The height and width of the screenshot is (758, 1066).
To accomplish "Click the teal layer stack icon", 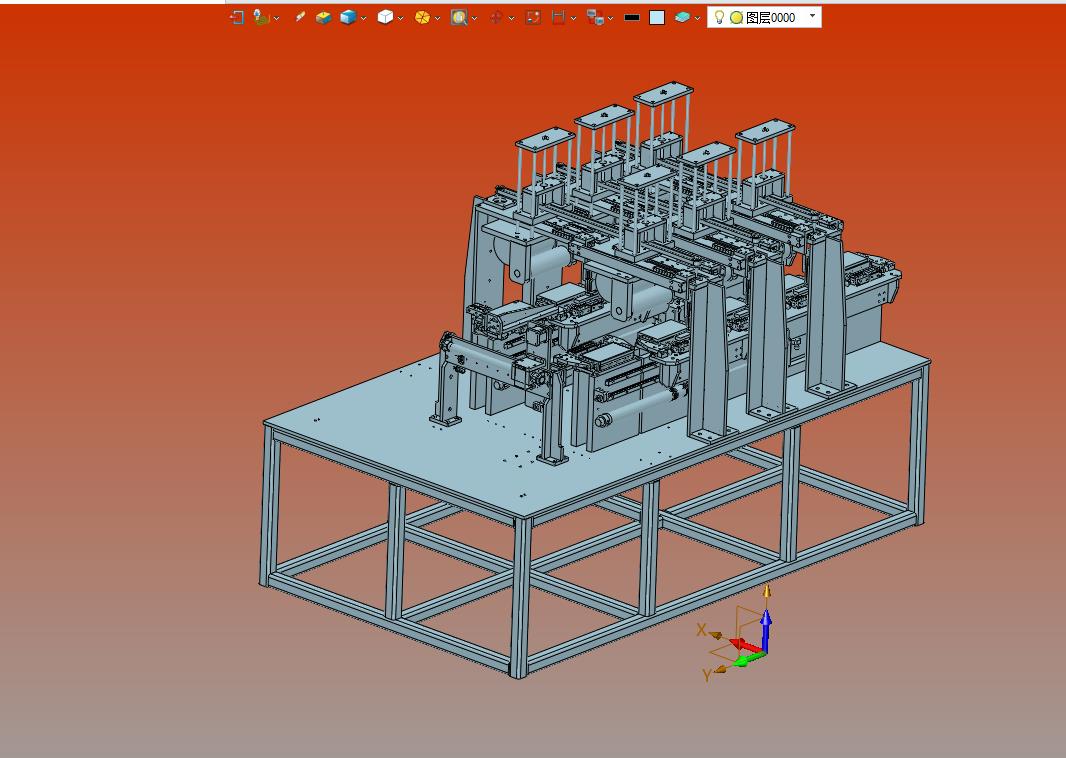I will [x=682, y=18].
